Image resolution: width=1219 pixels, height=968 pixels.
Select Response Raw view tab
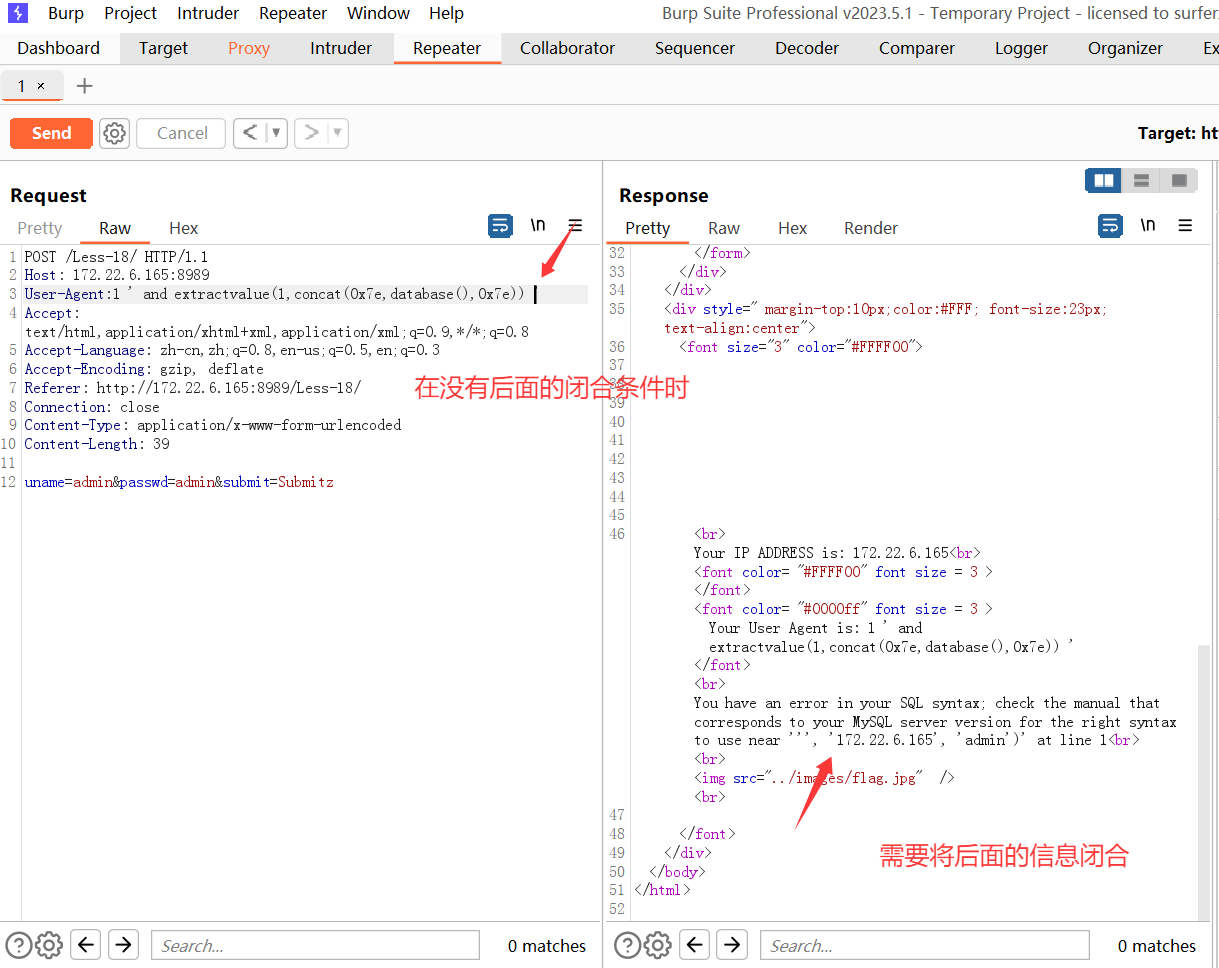point(724,228)
